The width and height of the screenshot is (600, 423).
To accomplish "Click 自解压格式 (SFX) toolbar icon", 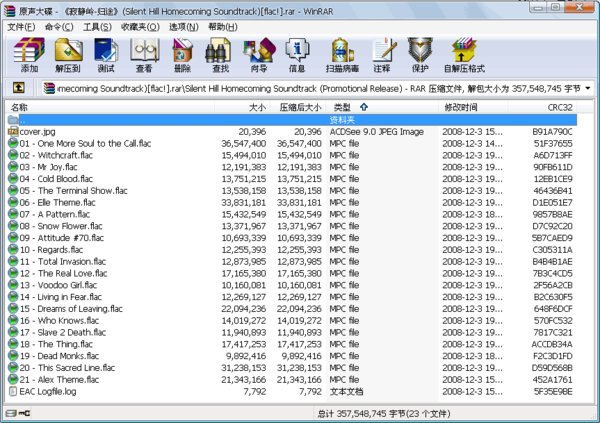I will click(464, 55).
